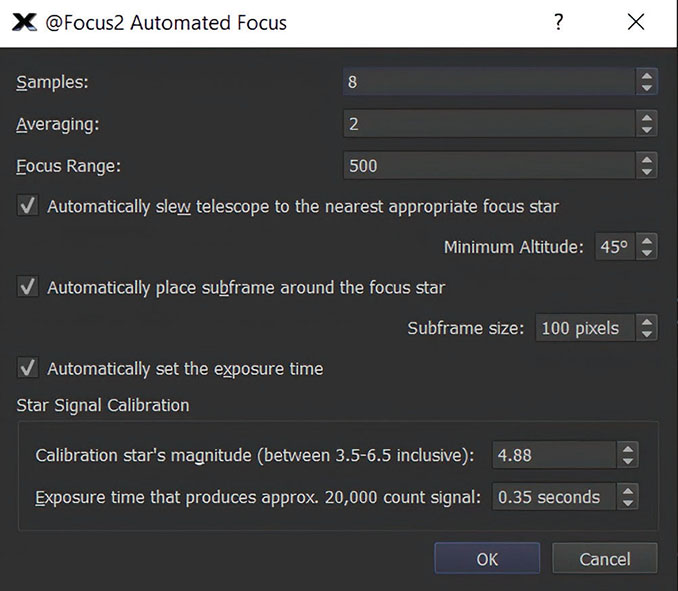Open the help question mark button
Viewport: 678px width, 591px height.
tap(559, 22)
